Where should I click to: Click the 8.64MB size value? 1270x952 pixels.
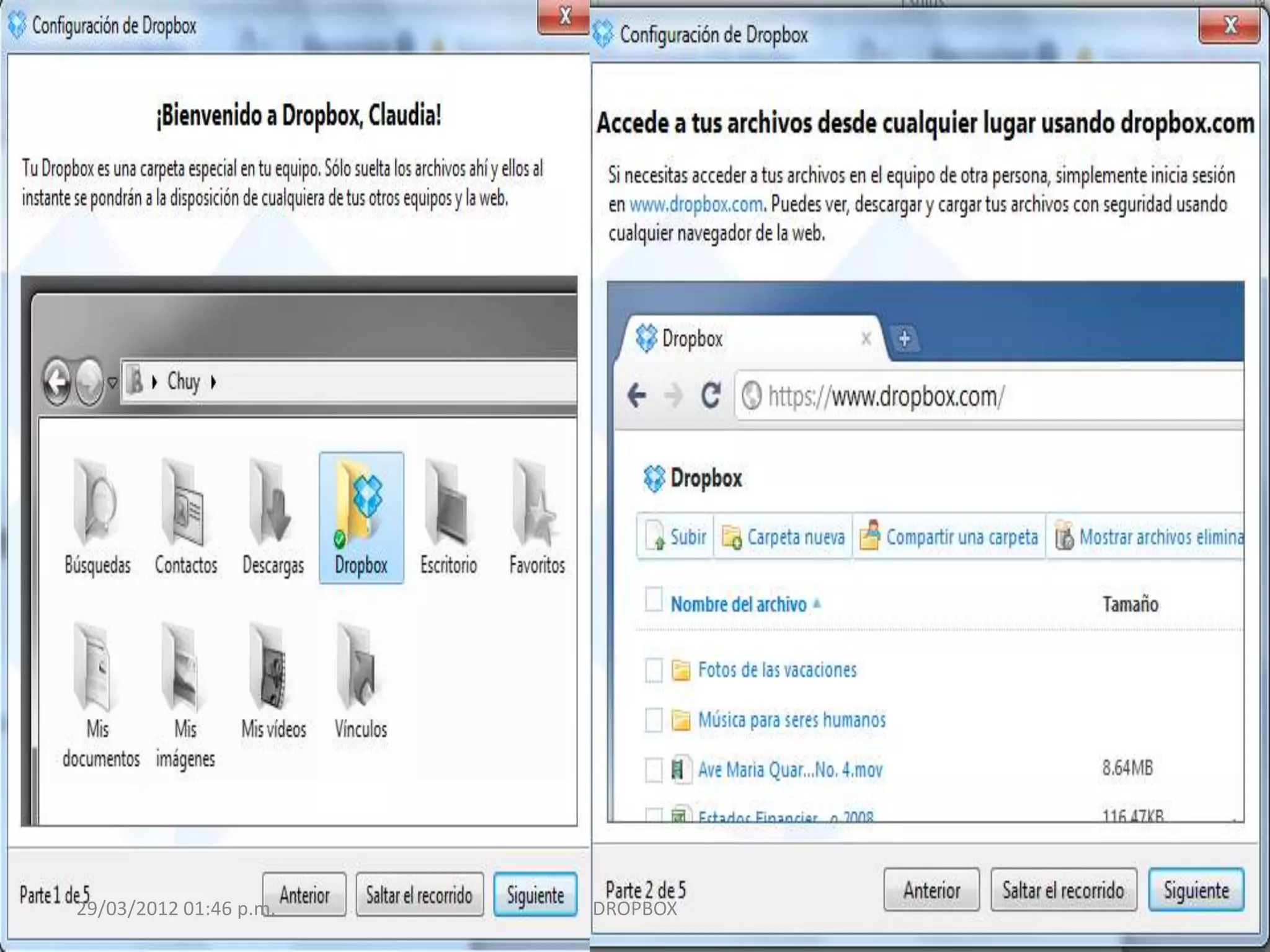[x=1127, y=768]
